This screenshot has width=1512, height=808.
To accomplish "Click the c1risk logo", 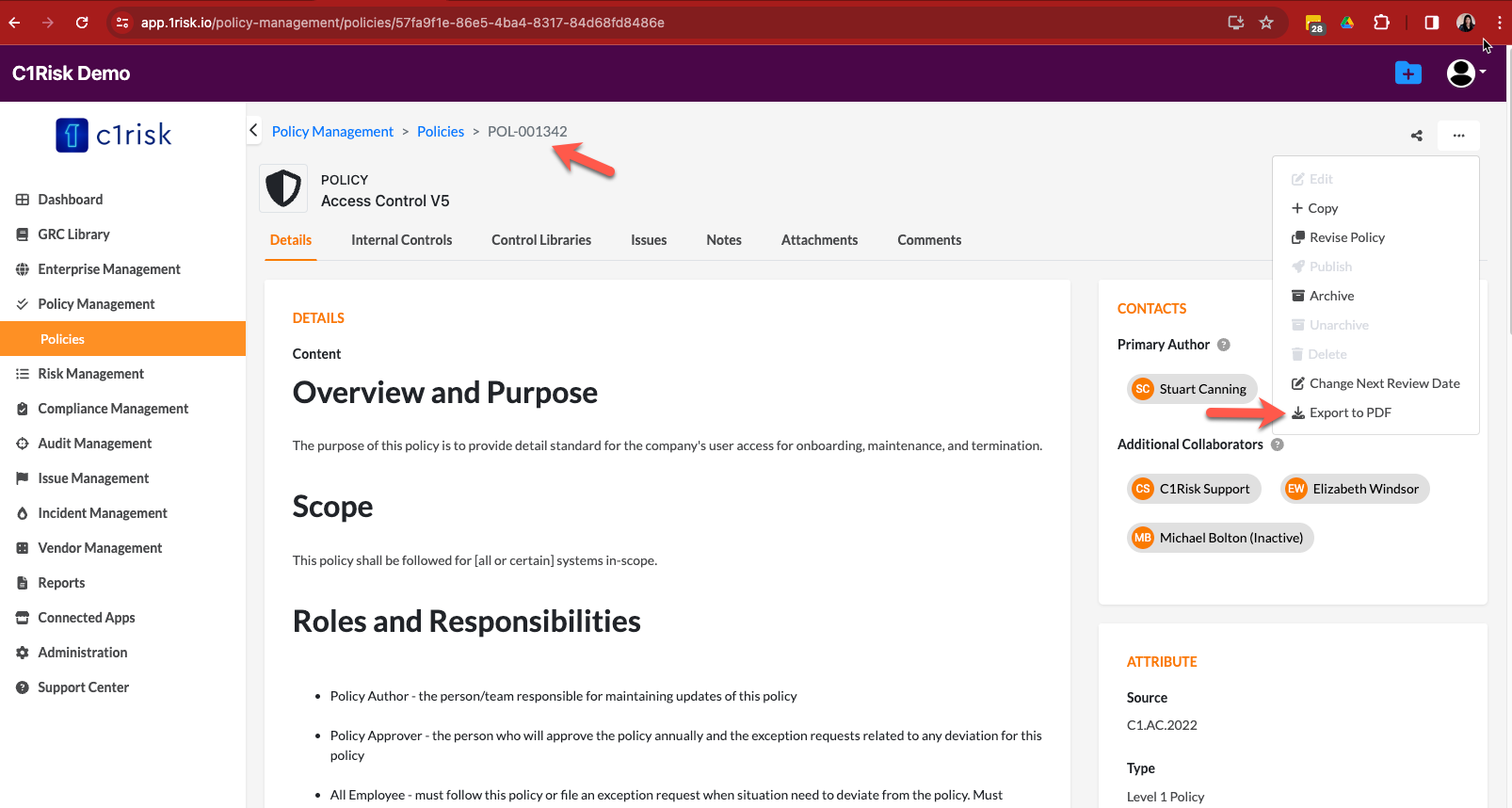I will point(114,135).
